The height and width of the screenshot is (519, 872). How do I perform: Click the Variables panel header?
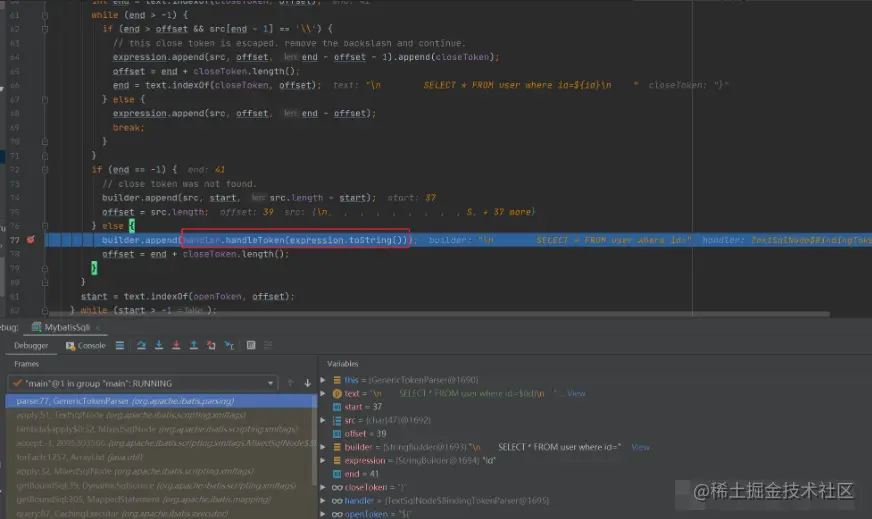coord(343,364)
